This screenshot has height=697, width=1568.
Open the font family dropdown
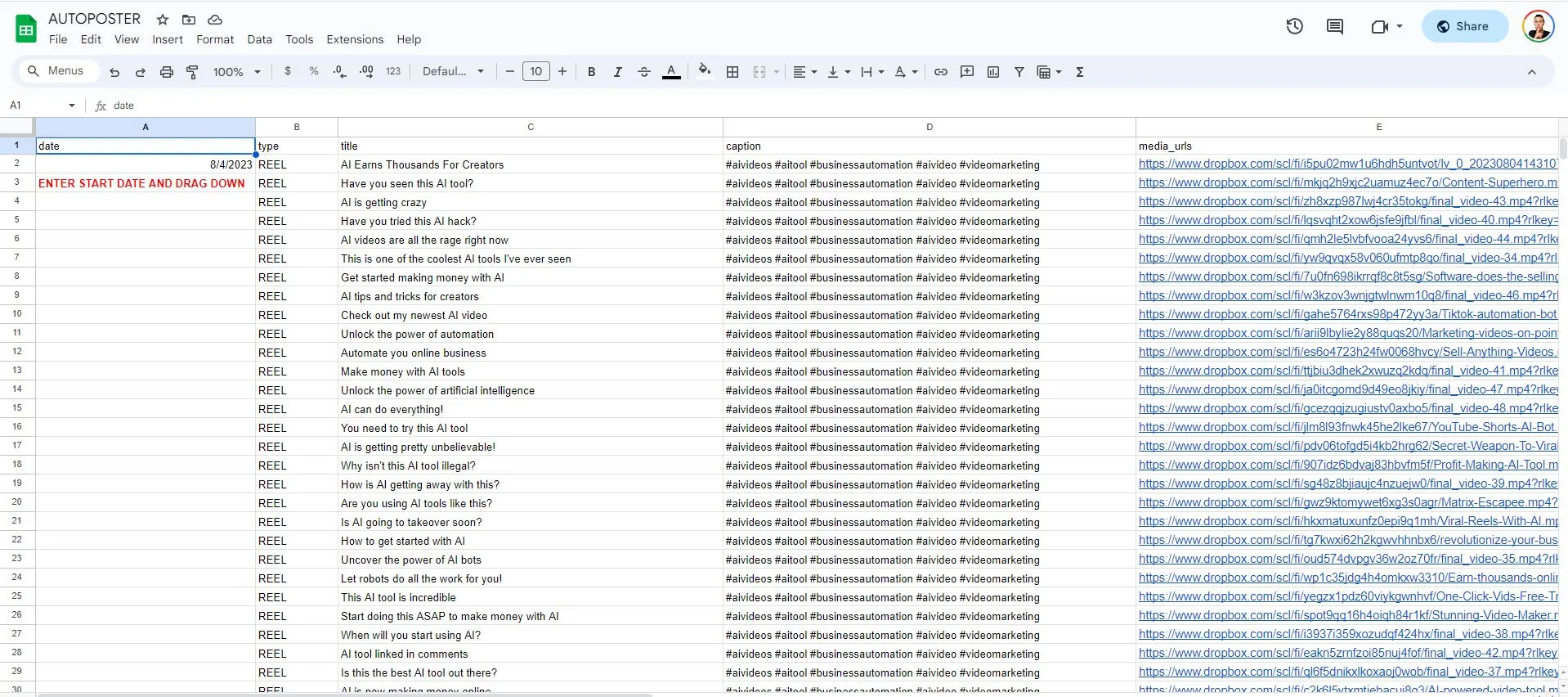pyautogui.click(x=454, y=72)
